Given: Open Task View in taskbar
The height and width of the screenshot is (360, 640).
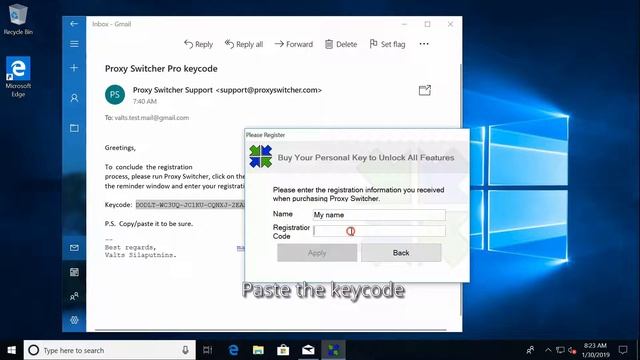Looking at the screenshot, I should pyautogui.click(x=208, y=350).
